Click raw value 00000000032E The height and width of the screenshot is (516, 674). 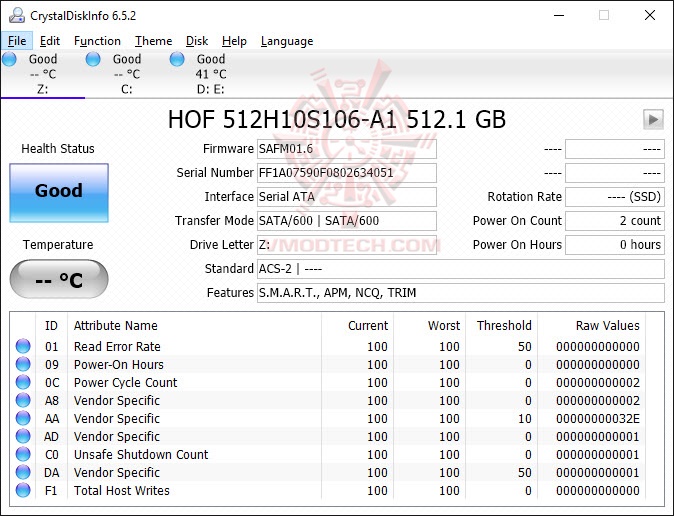point(597,418)
